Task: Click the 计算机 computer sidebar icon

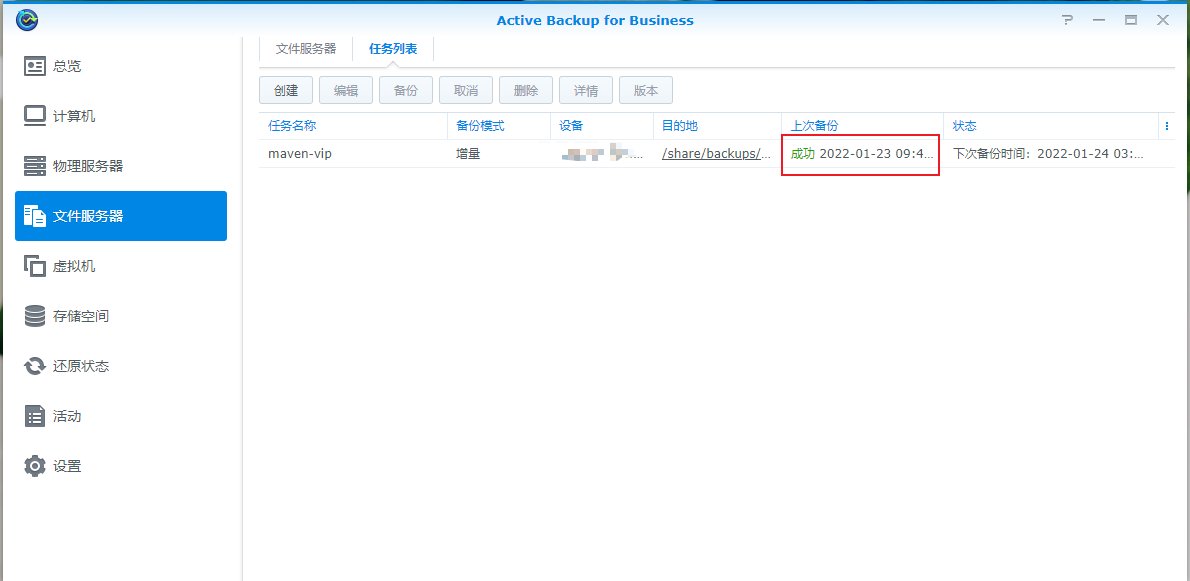Action: click(x=35, y=116)
